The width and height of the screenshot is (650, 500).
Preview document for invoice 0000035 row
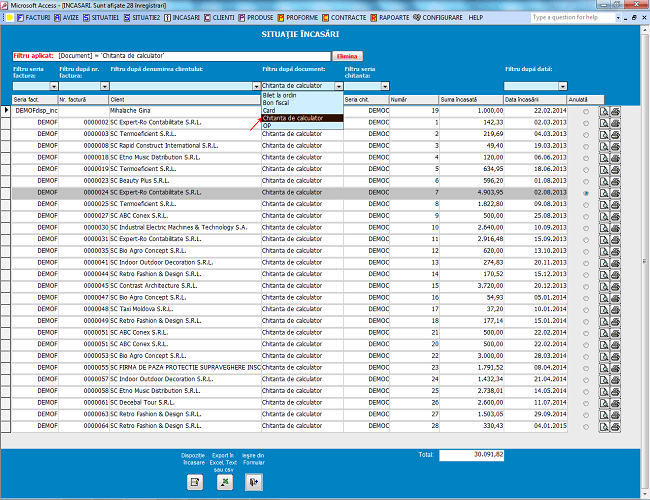604,252
